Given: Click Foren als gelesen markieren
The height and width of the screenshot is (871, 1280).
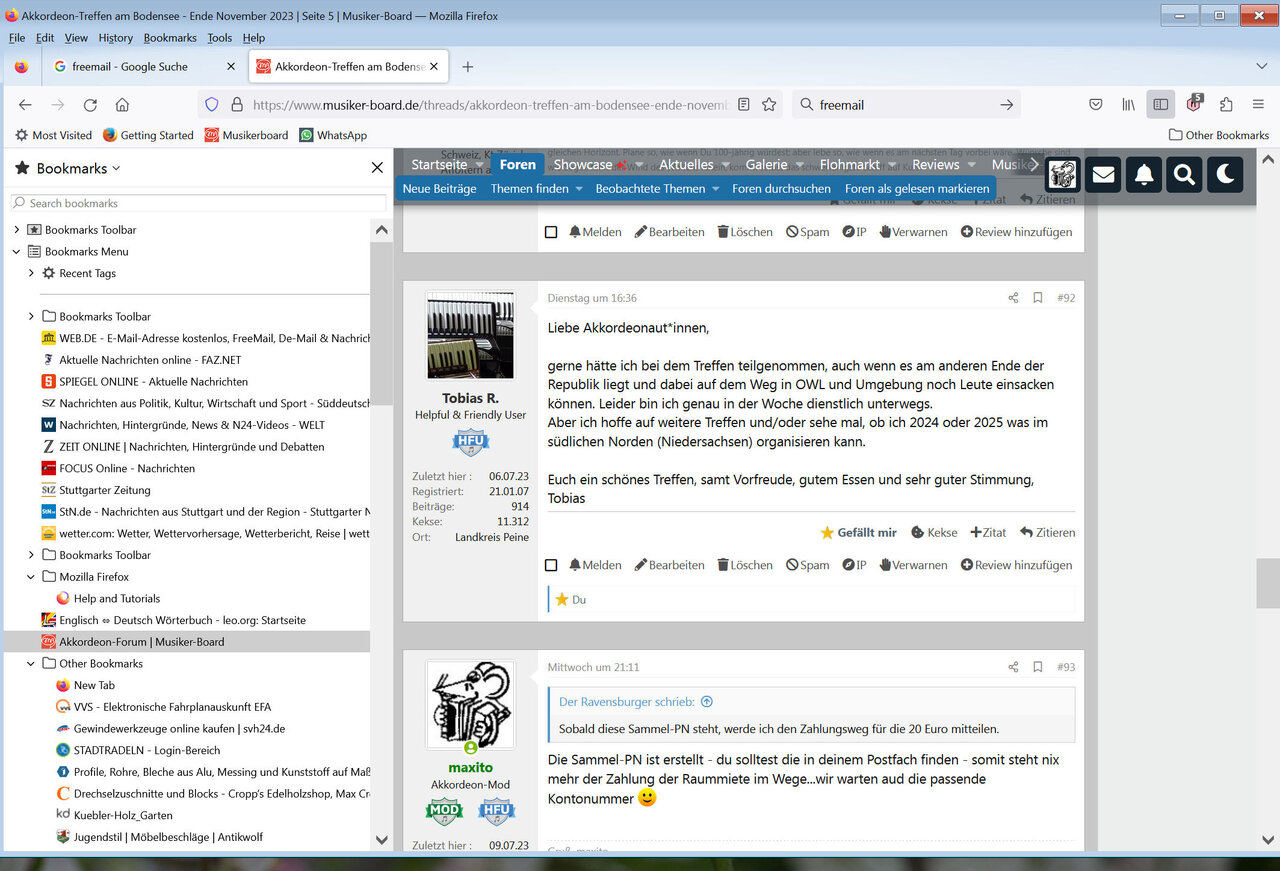Looking at the screenshot, I should click(917, 188).
